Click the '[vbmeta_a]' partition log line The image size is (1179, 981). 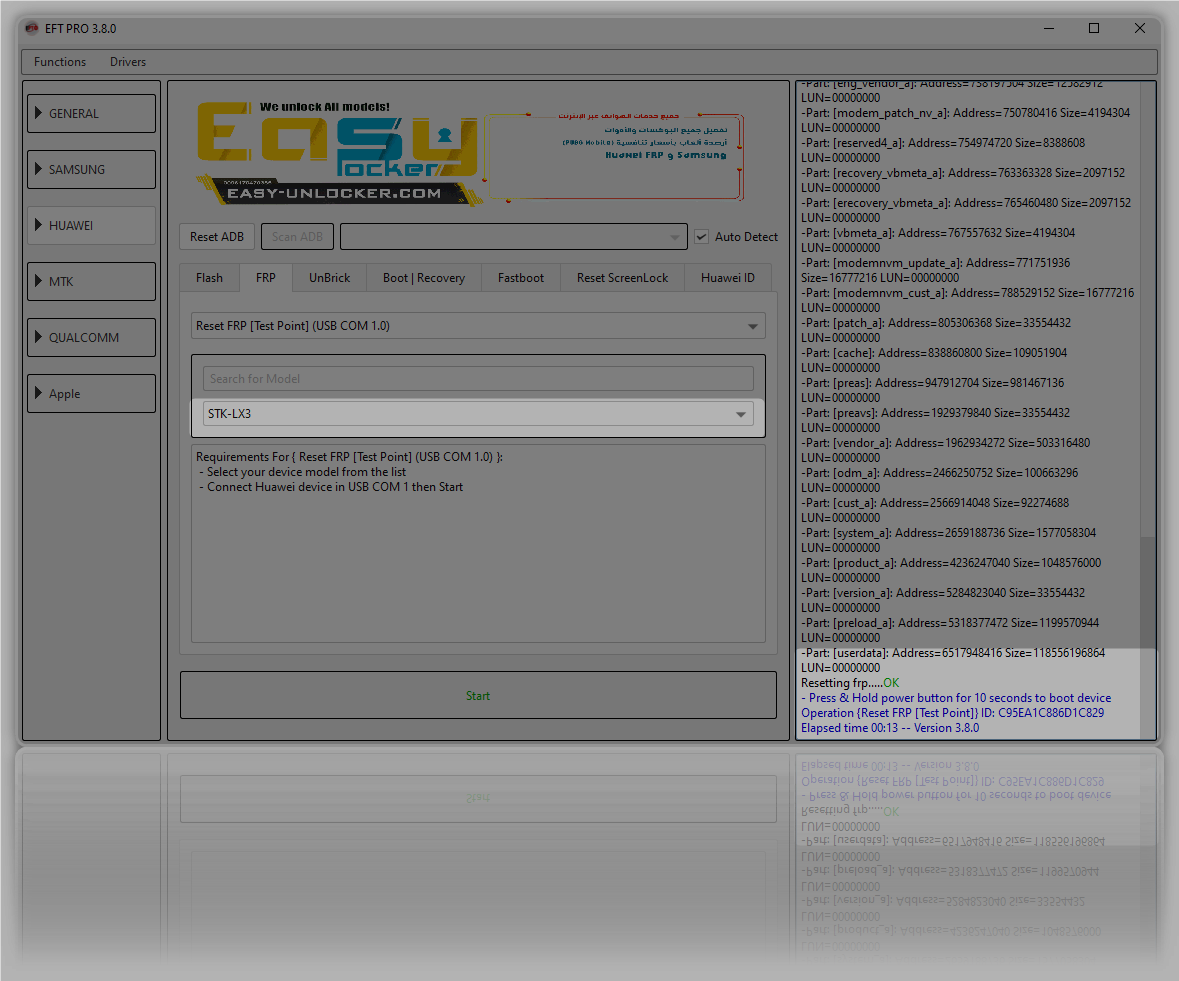[938, 240]
